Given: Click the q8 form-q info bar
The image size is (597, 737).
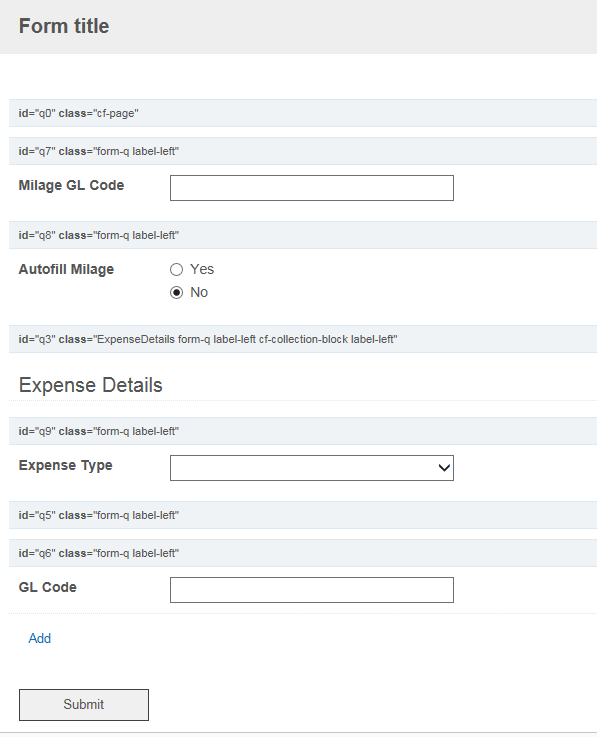Looking at the screenshot, I should point(303,235).
